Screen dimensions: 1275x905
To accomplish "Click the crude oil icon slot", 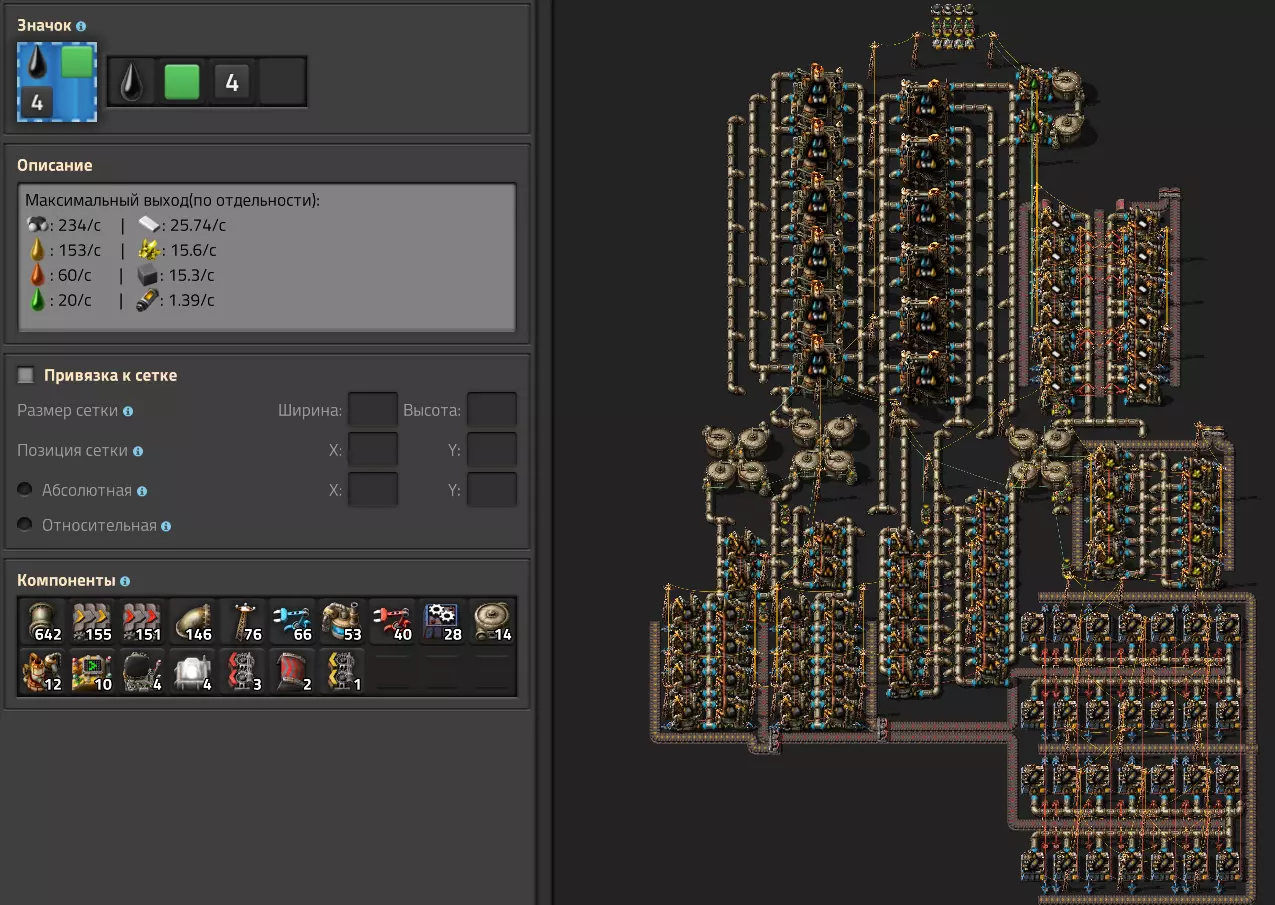I will [132, 81].
